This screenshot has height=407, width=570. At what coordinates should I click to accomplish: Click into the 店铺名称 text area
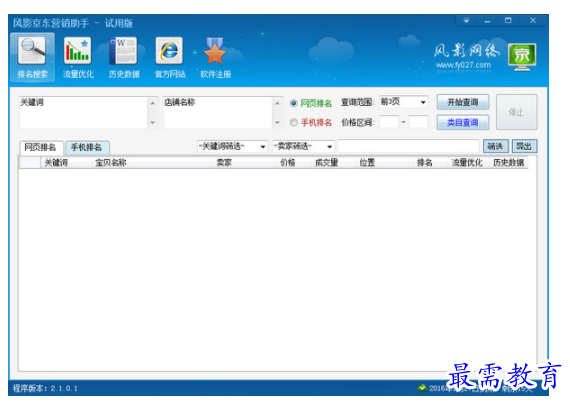tap(217, 113)
